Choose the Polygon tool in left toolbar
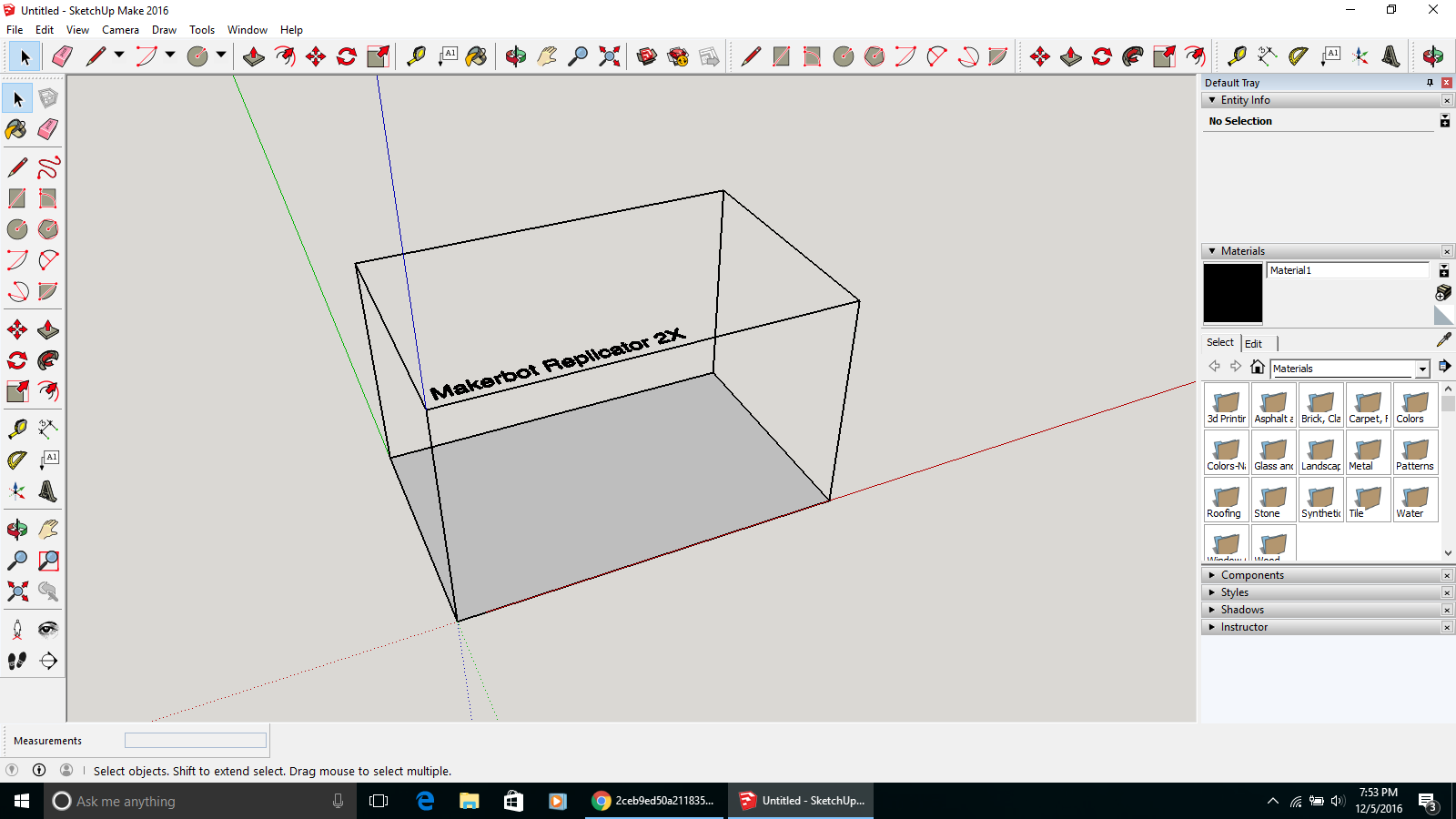Image resolution: width=1456 pixels, height=819 pixels. [x=48, y=229]
